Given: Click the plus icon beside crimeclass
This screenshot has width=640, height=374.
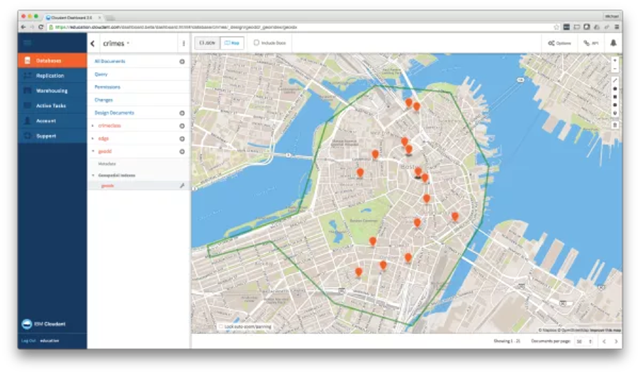Looking at the screenshot, I should pos(182,126).
